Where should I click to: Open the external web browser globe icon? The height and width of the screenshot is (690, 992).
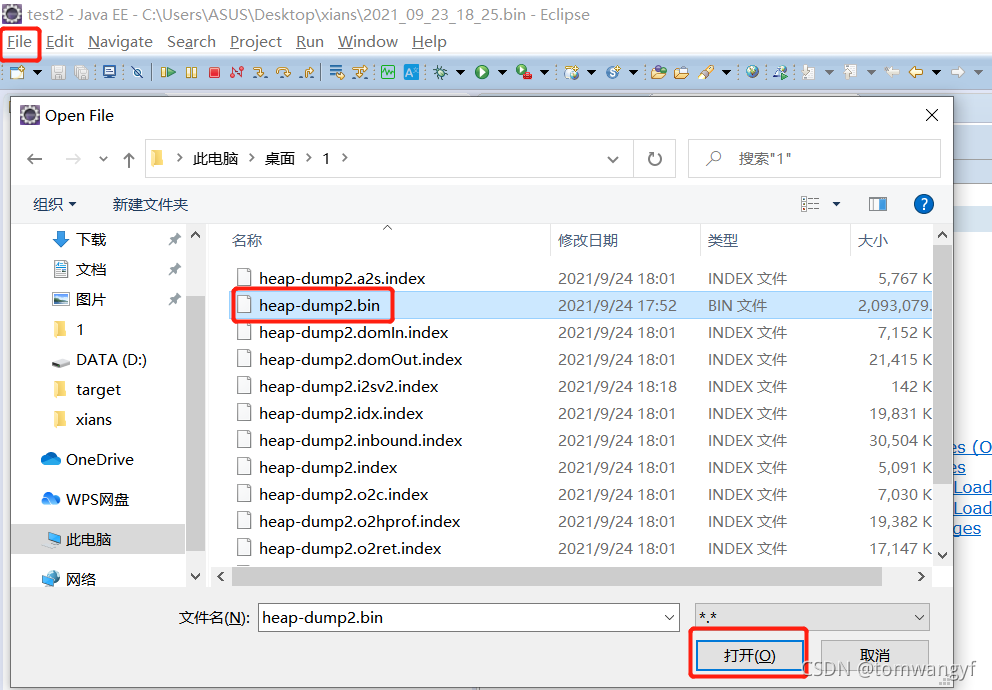(751, 72)
